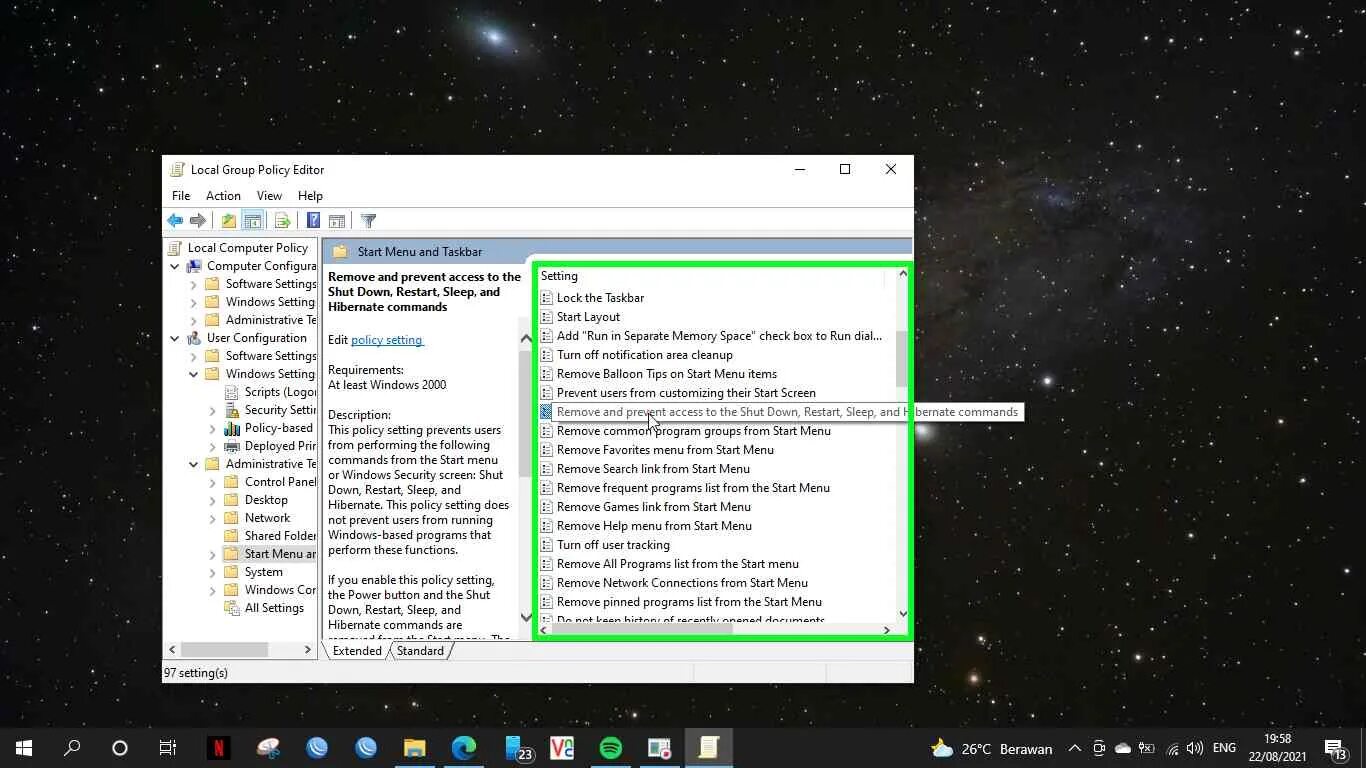
Task: Click console tree horizontal scroll right arrow
Action: (308, 650)
